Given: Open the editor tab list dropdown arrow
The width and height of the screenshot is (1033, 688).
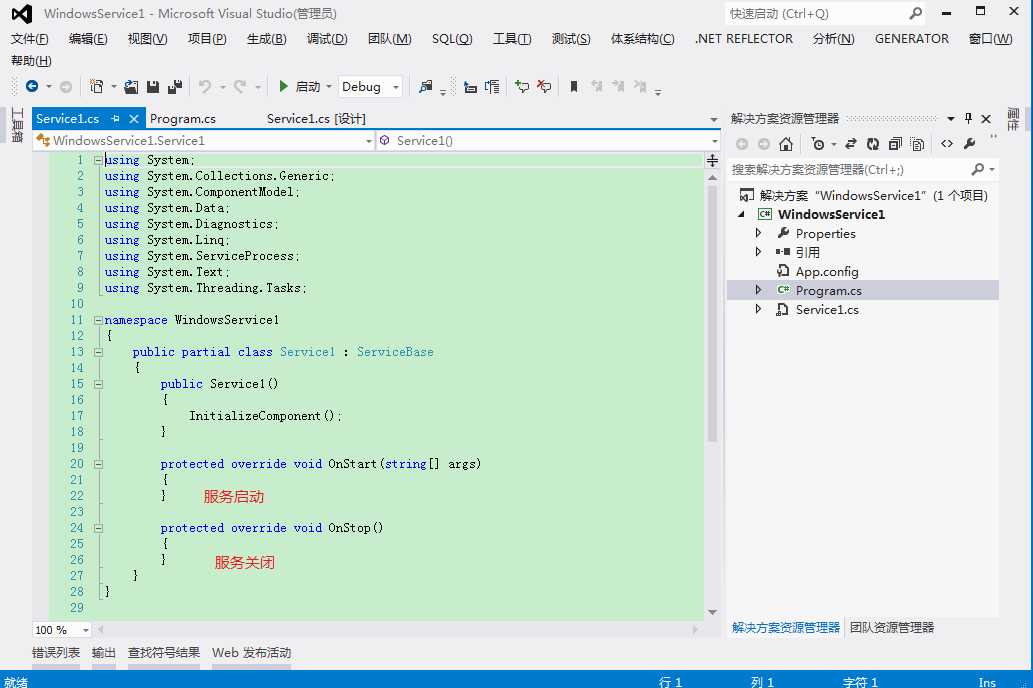Looking at the screenshot, I should coord(713,119).
